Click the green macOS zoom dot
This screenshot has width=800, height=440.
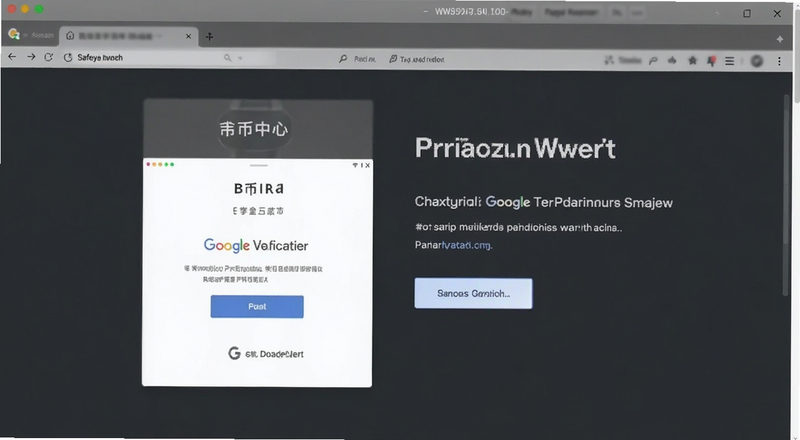pyautogui.click(x=39, y=9)
